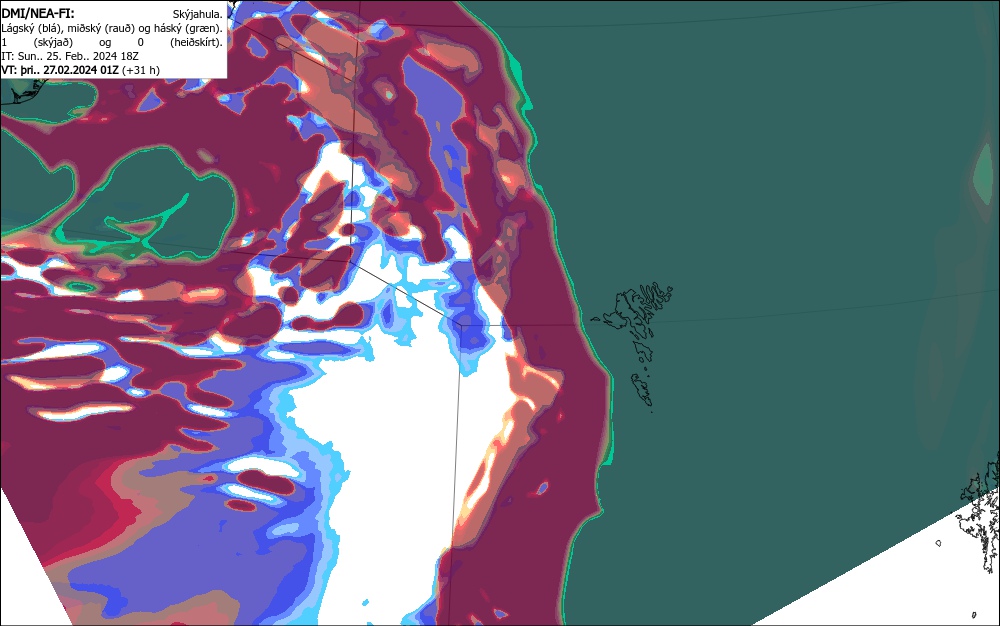The image size is (1000, 626).
Task: Click the 'Skýjahula.' label in legend
Action: [x=197, y=14]
